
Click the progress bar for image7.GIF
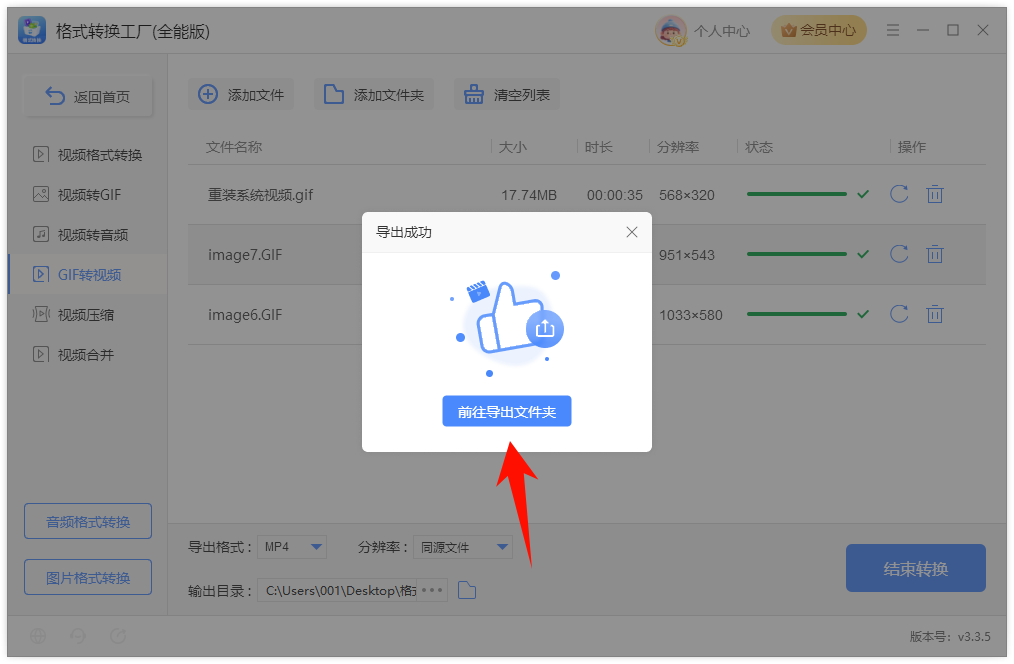pos(797,254)
